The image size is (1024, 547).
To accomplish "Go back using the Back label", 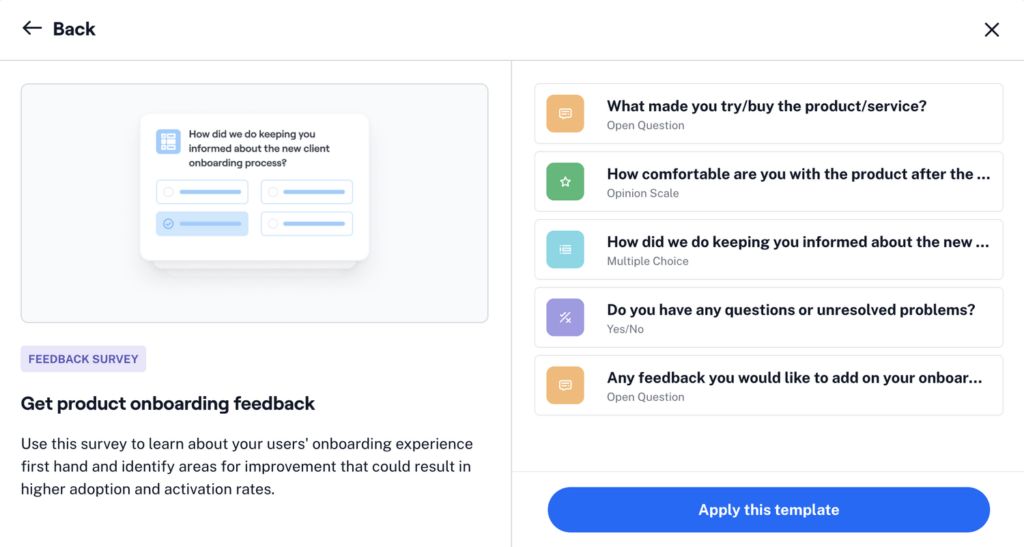I will click(74, 29).
